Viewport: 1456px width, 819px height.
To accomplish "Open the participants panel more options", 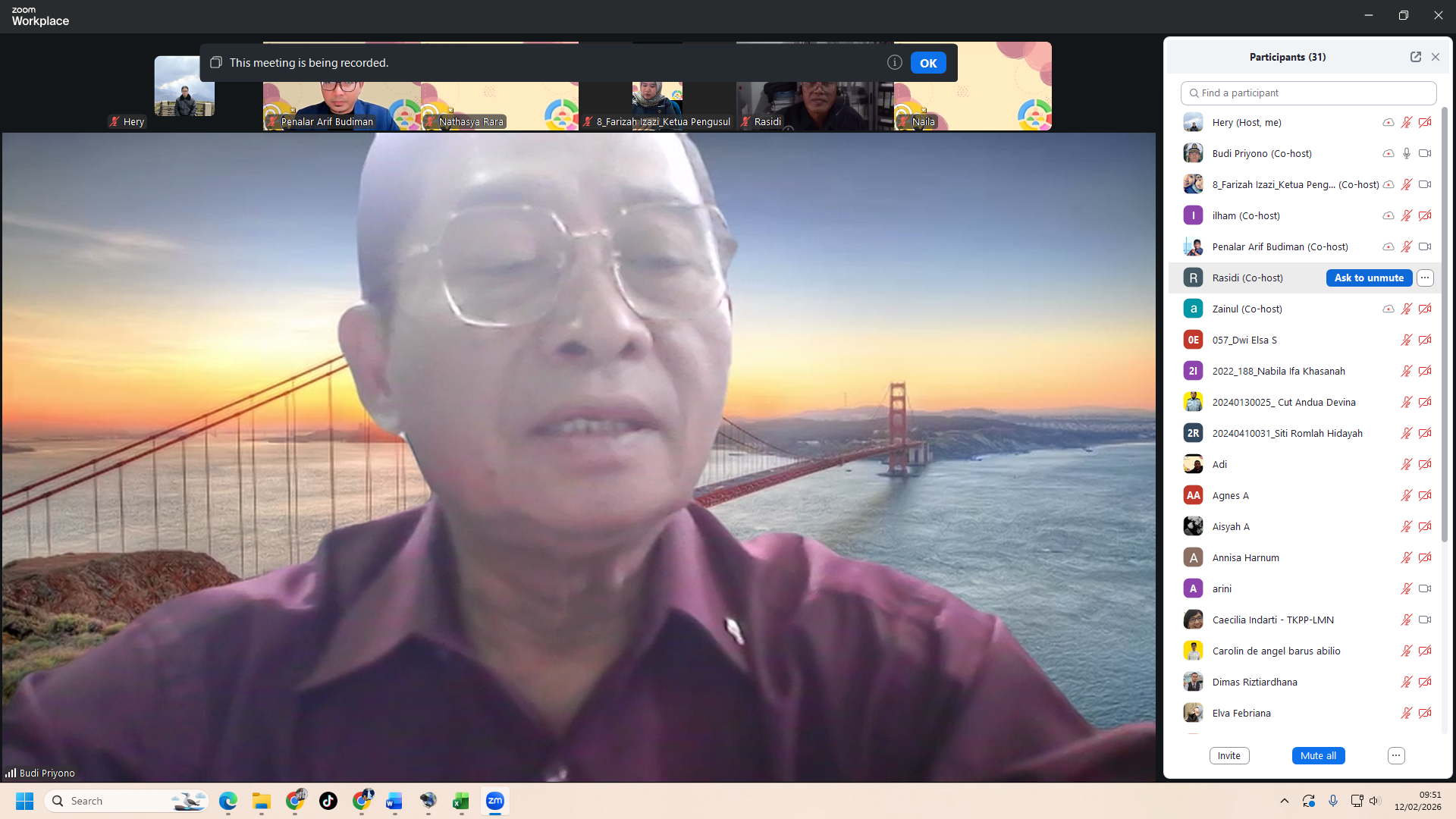I will pyautogui.click(x=1396, y=755).
